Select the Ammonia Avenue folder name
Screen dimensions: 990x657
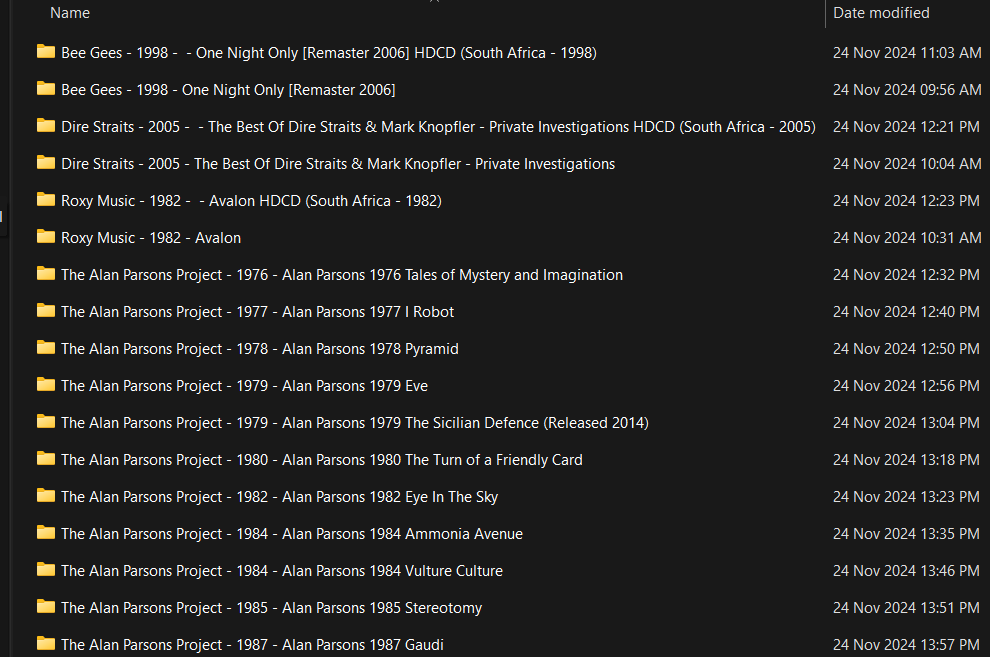[x=291, y=534]
